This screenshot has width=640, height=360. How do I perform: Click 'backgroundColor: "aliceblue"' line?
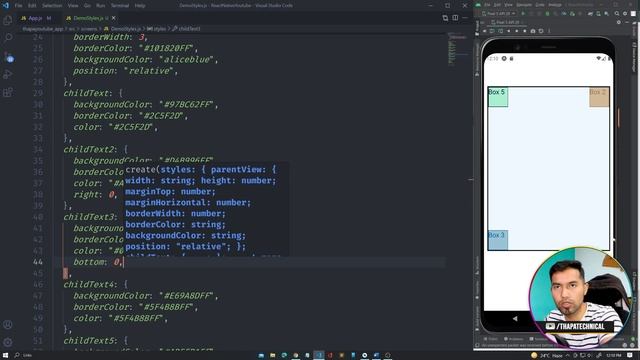146,60
